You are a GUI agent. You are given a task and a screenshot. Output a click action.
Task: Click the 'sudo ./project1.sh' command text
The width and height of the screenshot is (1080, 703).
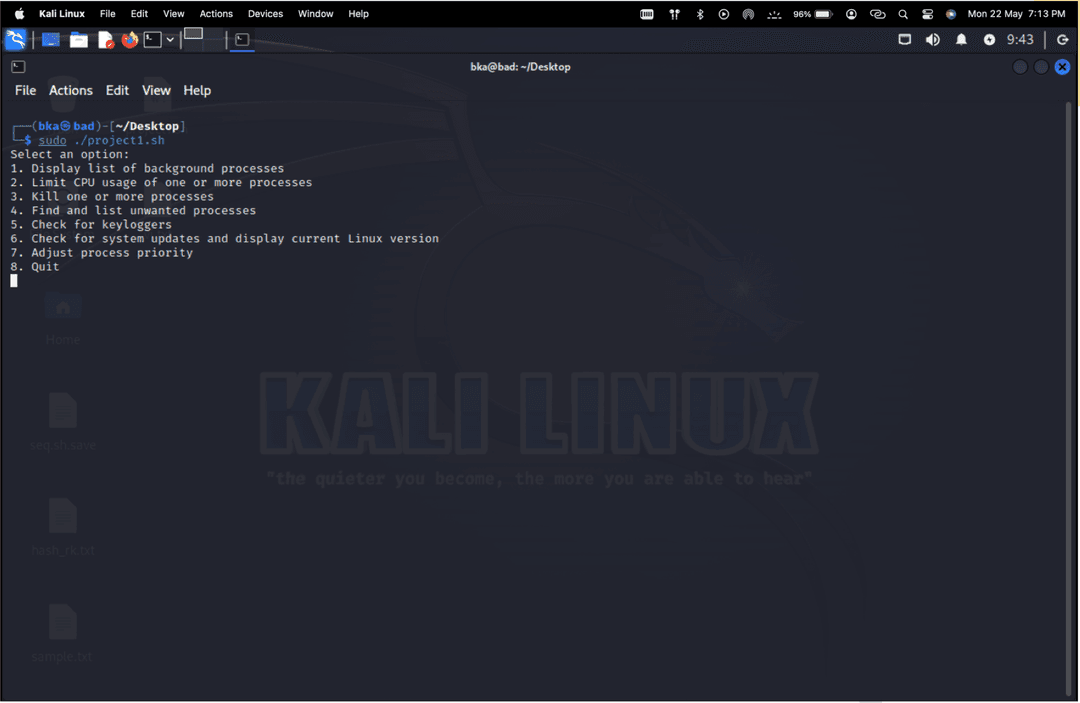[101, 140]
